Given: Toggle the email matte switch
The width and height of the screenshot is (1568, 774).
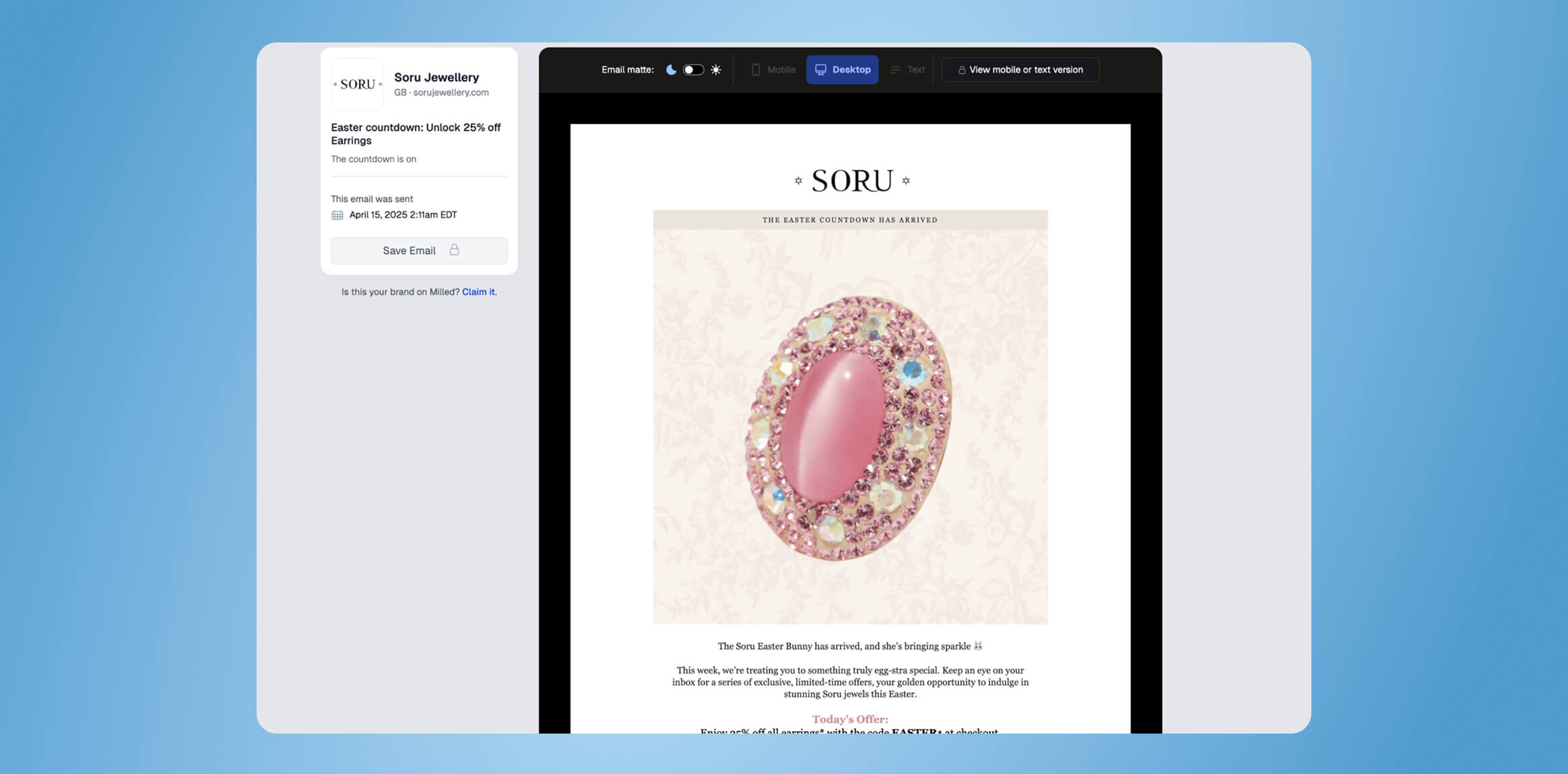Looking at the screenshot, I should tap(692, 69).
